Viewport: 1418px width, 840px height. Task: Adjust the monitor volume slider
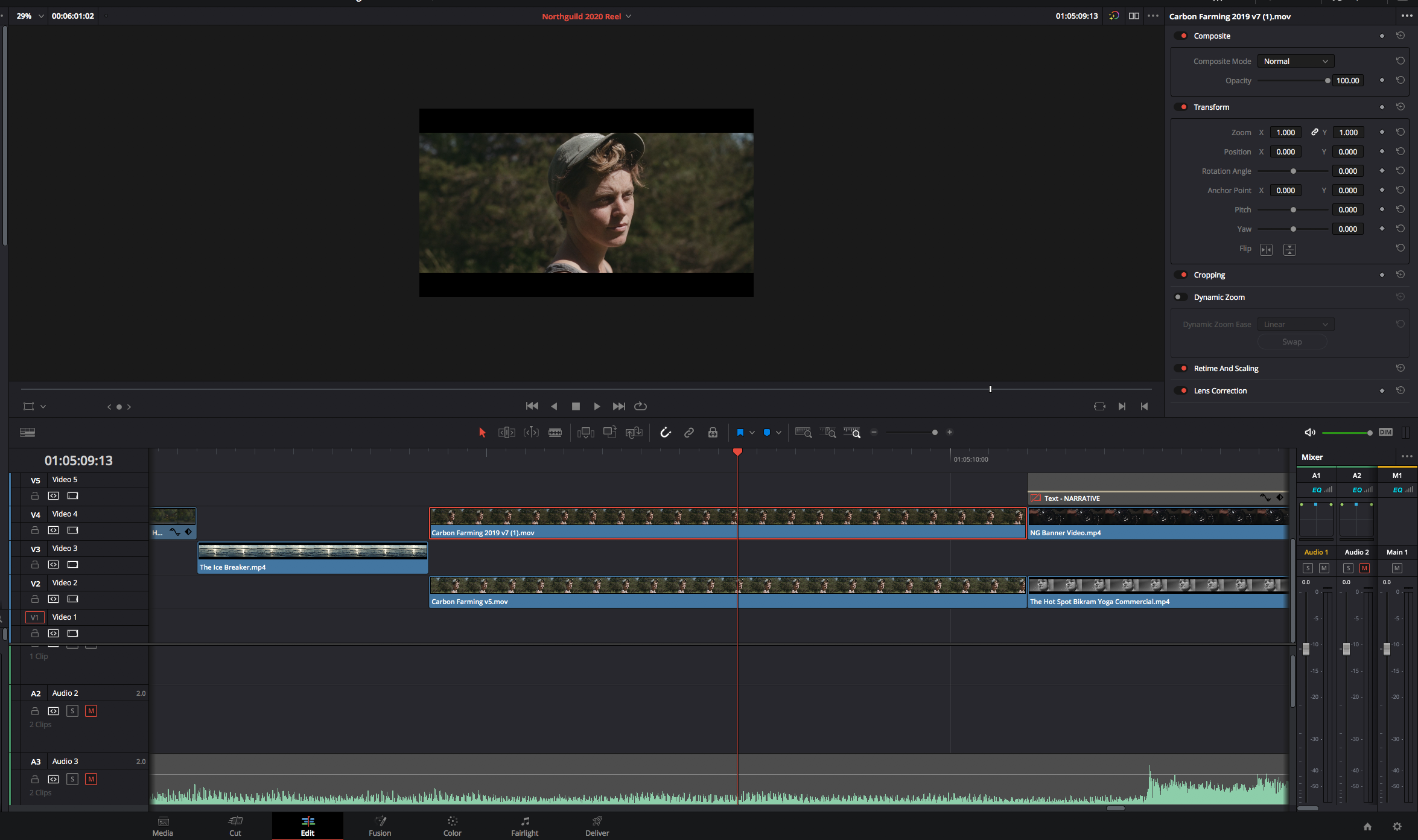click(1347, 433)
